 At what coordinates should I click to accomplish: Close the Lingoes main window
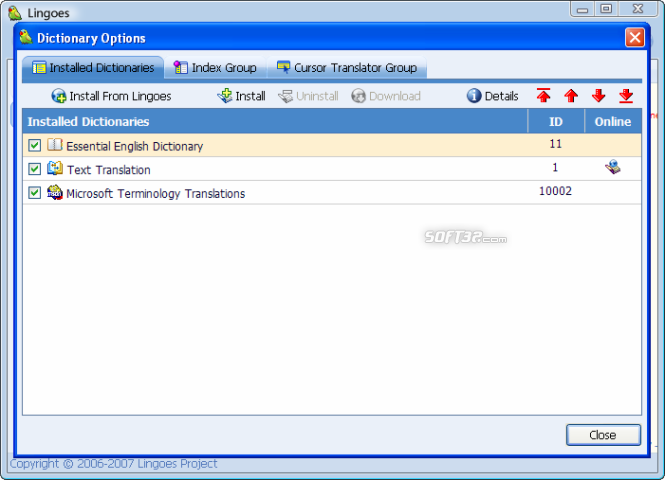point(637,9)
